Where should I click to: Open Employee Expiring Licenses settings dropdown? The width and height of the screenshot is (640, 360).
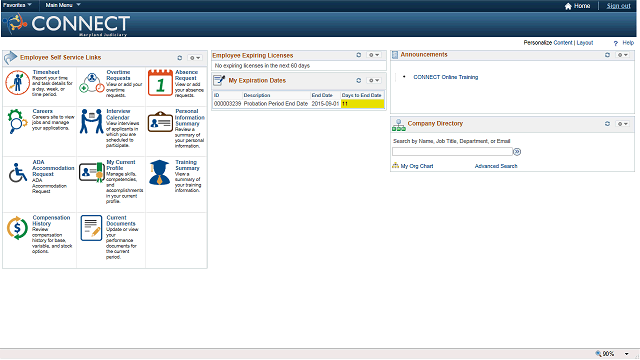click(374, 55)
